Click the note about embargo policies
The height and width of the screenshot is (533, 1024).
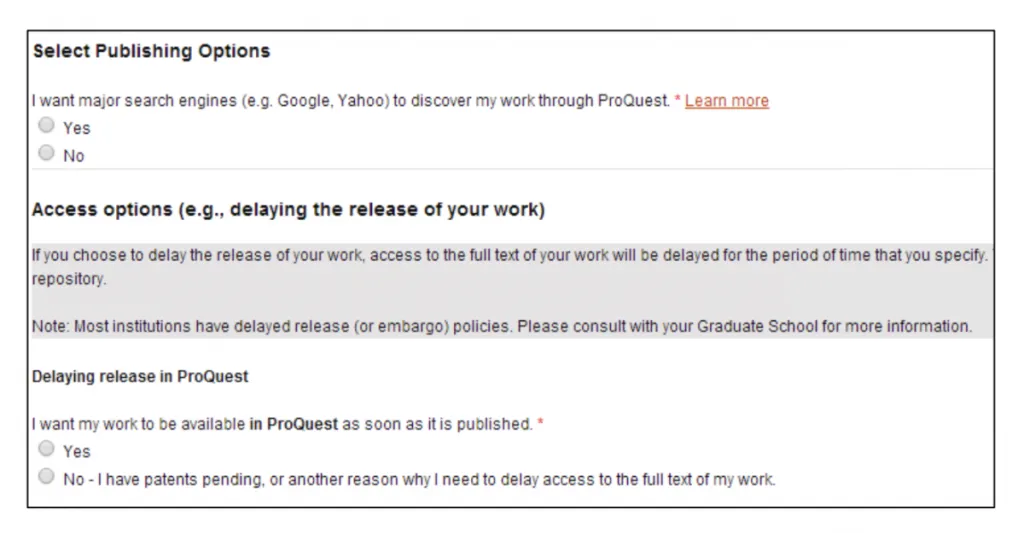click(x=501, y=326)
